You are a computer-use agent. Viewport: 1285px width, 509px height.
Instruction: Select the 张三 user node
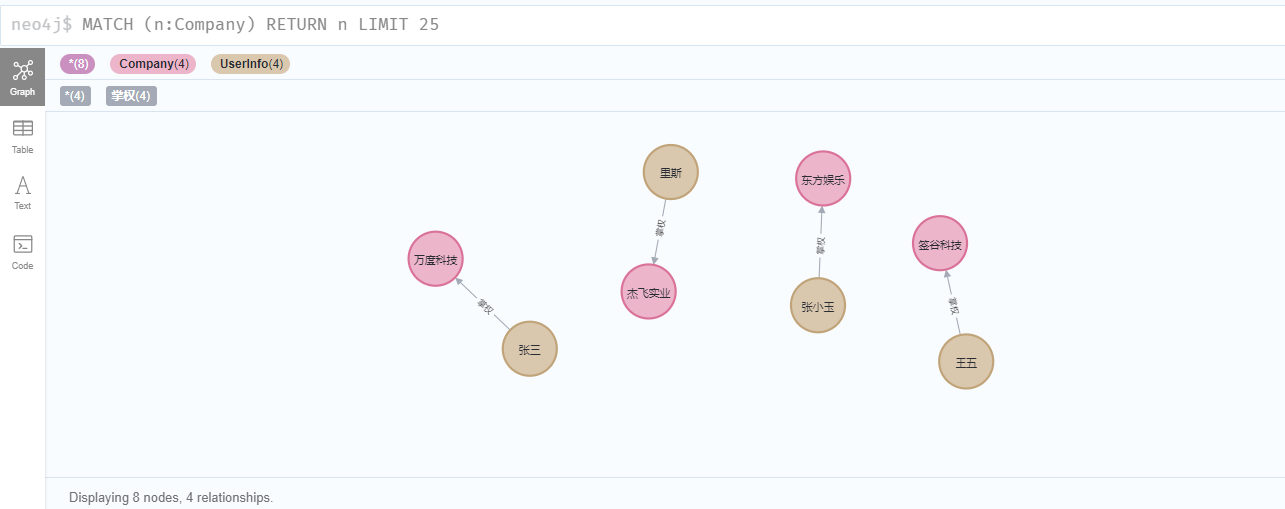pyautogui.click(x=529, y=349)
